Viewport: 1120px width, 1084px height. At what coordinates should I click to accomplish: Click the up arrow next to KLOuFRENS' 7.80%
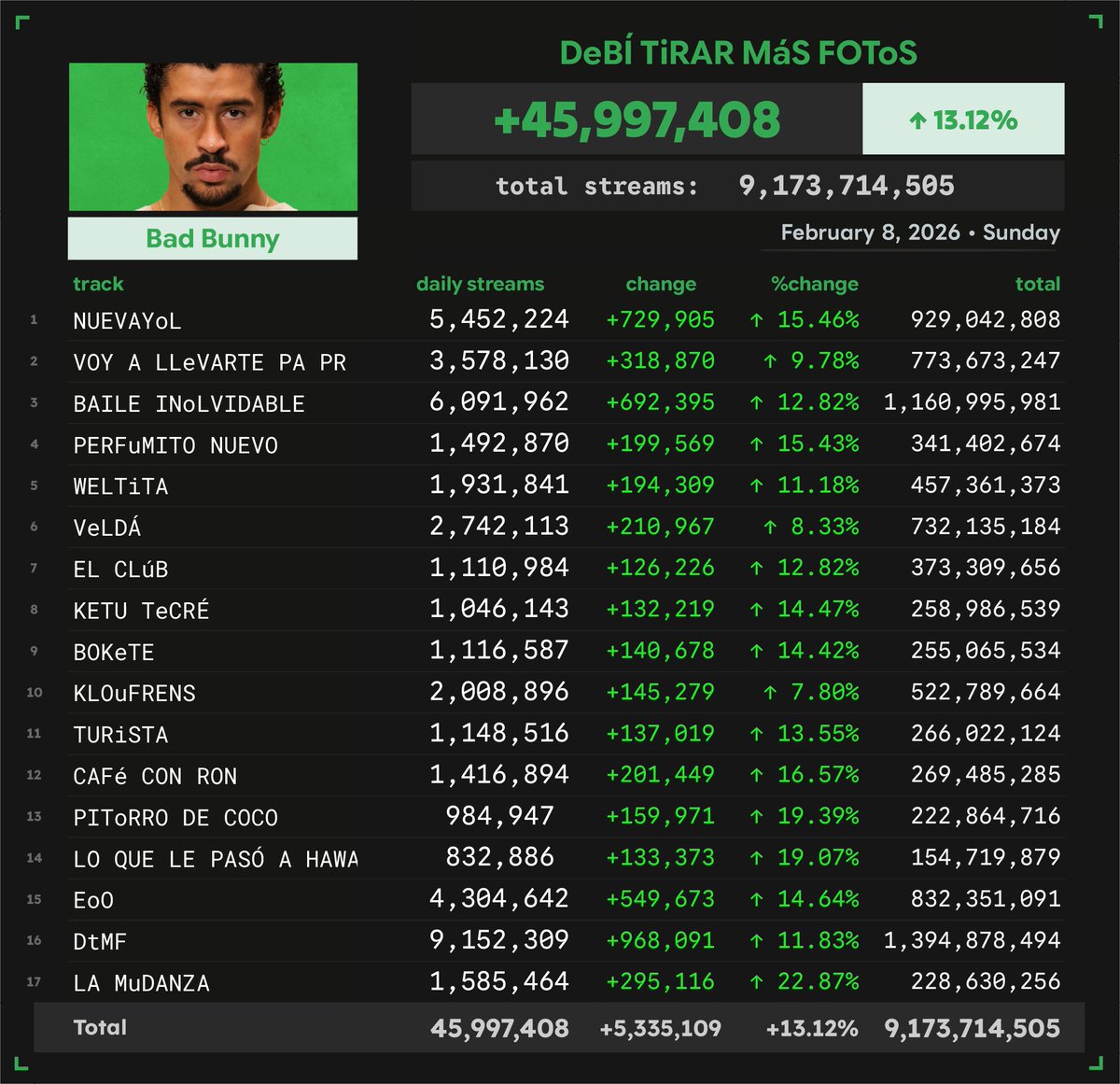point(772,693)
